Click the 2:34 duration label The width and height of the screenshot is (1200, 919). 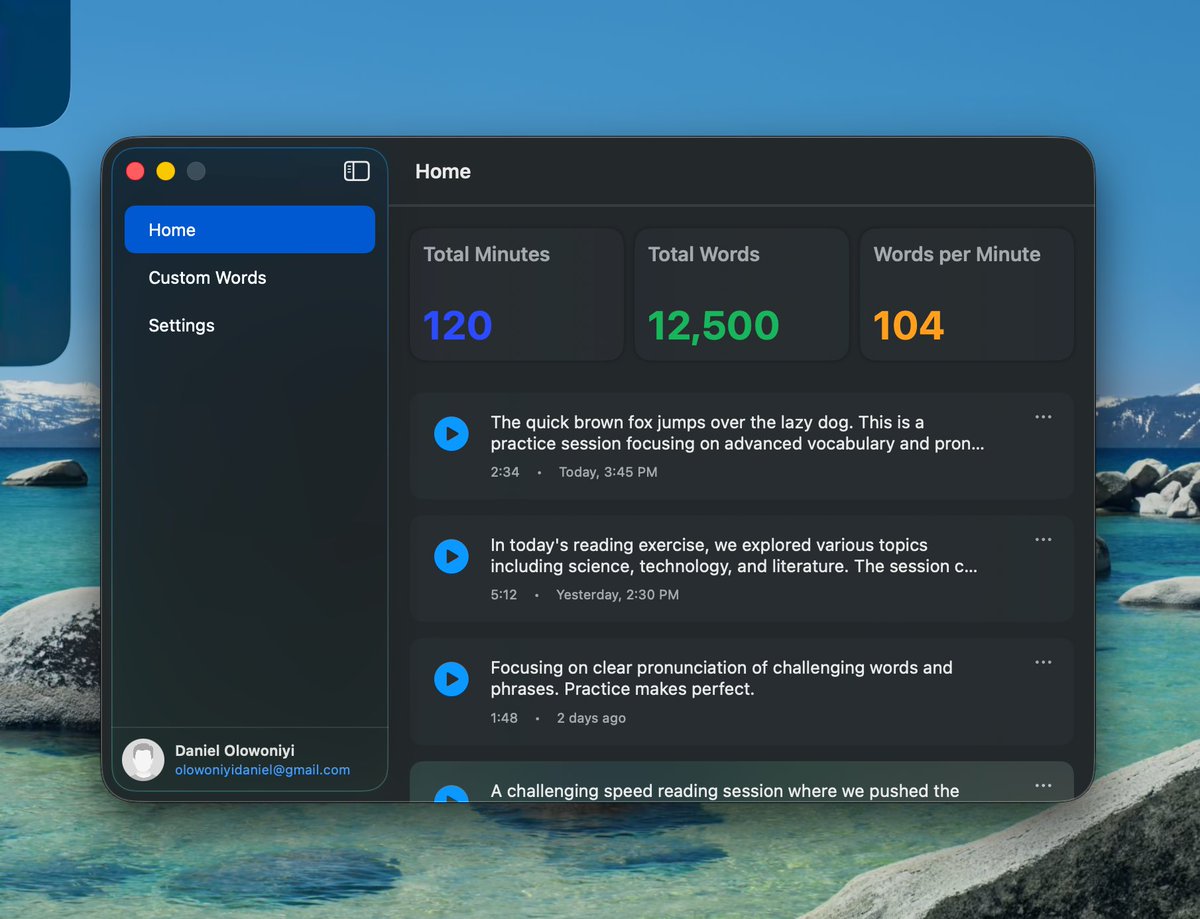tap(505, 472)
